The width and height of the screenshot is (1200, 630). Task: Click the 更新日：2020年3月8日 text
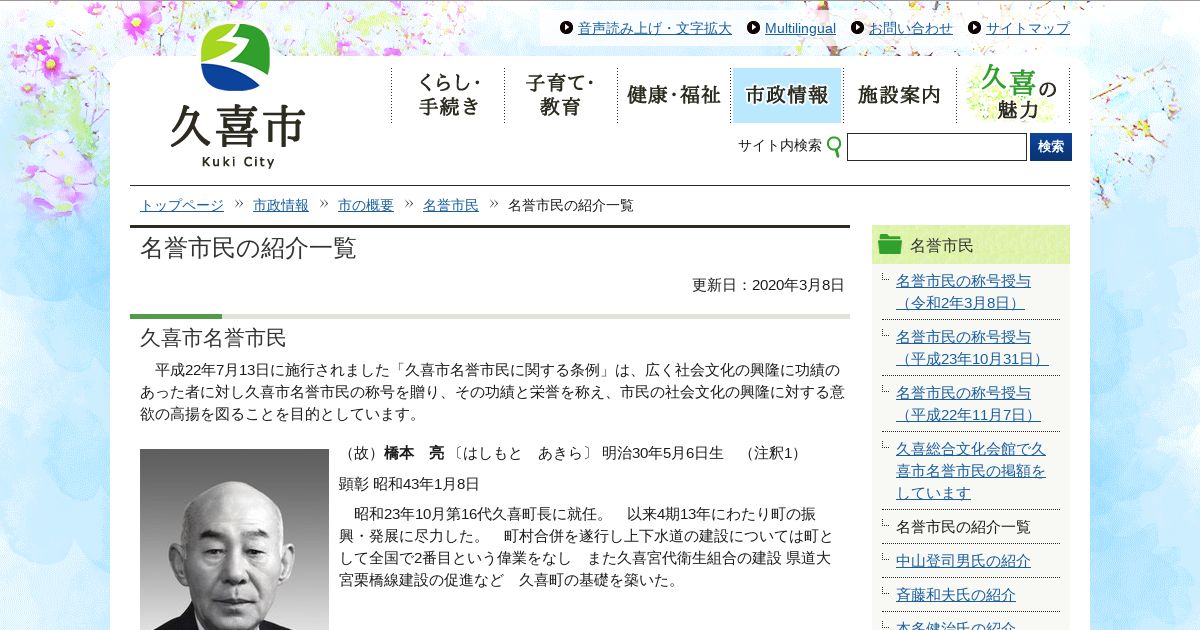(768, 285)
